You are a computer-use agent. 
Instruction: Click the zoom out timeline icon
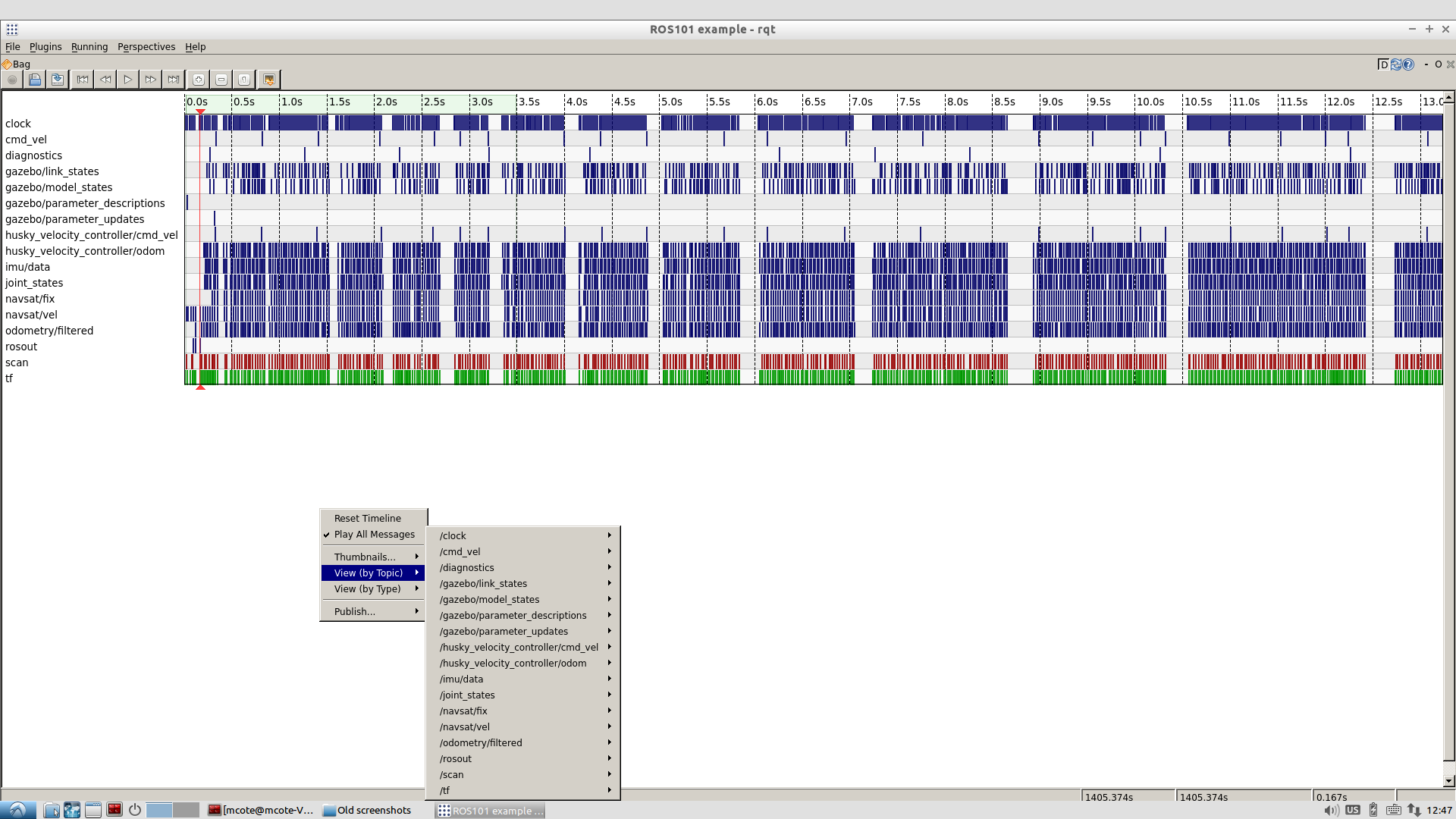[221, 80]
